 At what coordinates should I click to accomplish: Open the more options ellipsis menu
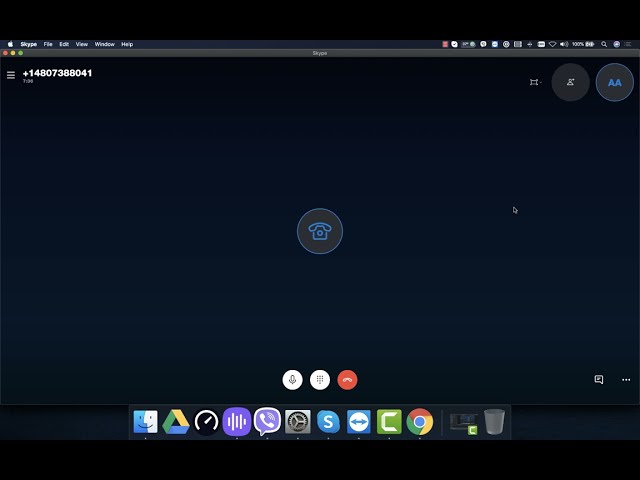click(x=626, y=380)
